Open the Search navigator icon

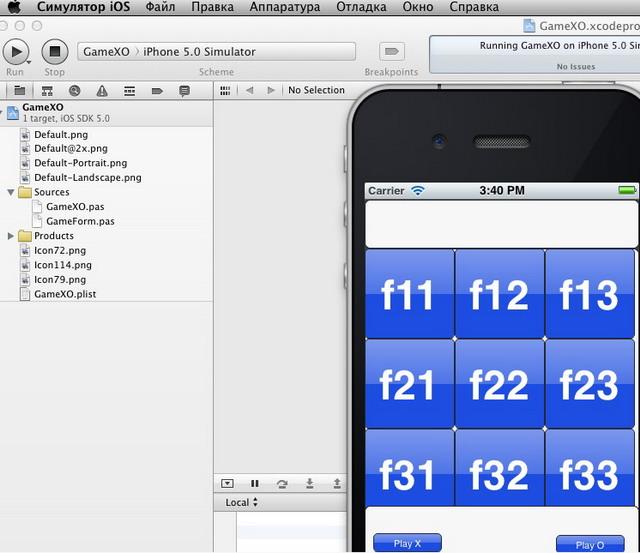(74, 90)
